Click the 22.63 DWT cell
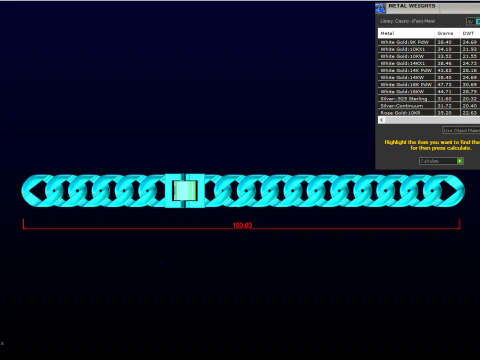 470,113
